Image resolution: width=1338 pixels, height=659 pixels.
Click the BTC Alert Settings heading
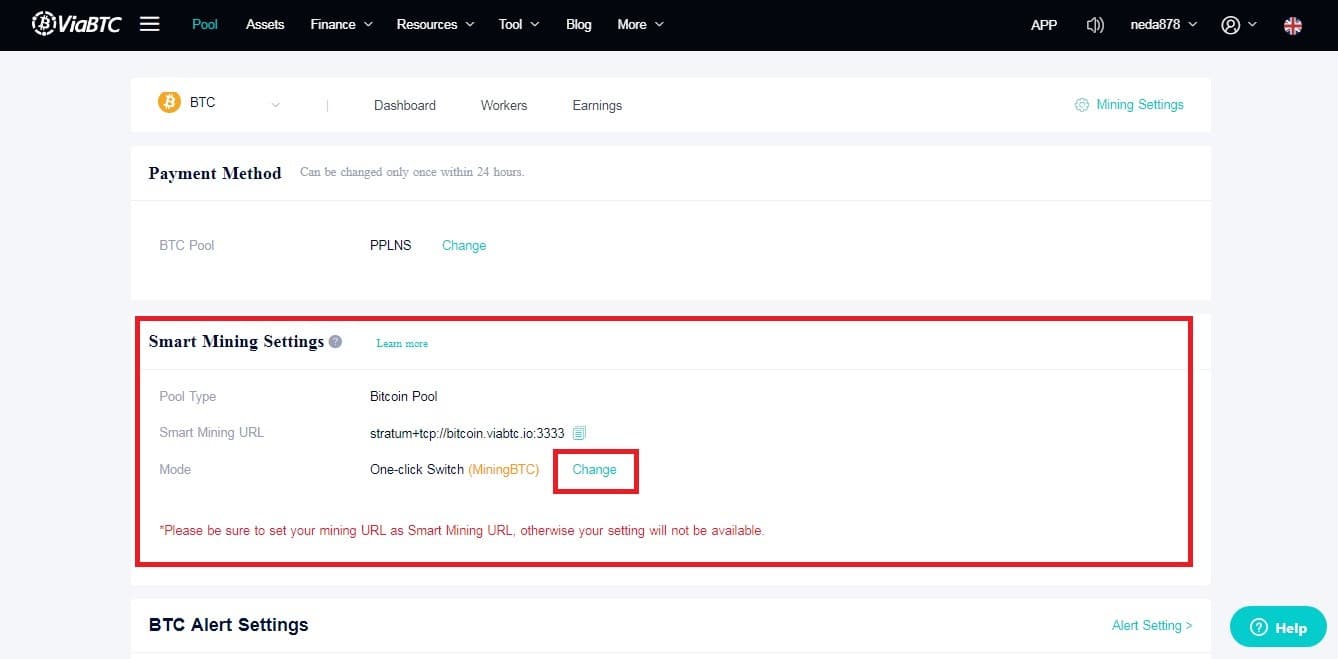point(229,625)
